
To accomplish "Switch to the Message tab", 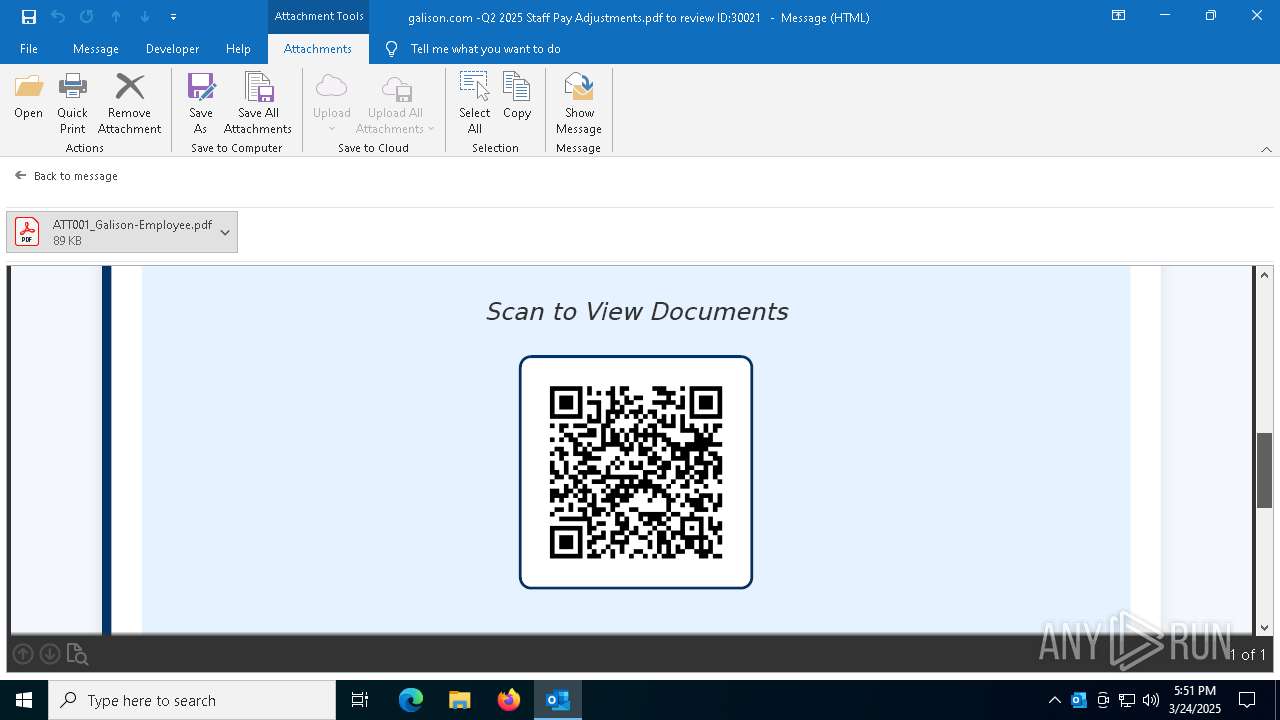I will coord(96,49).
